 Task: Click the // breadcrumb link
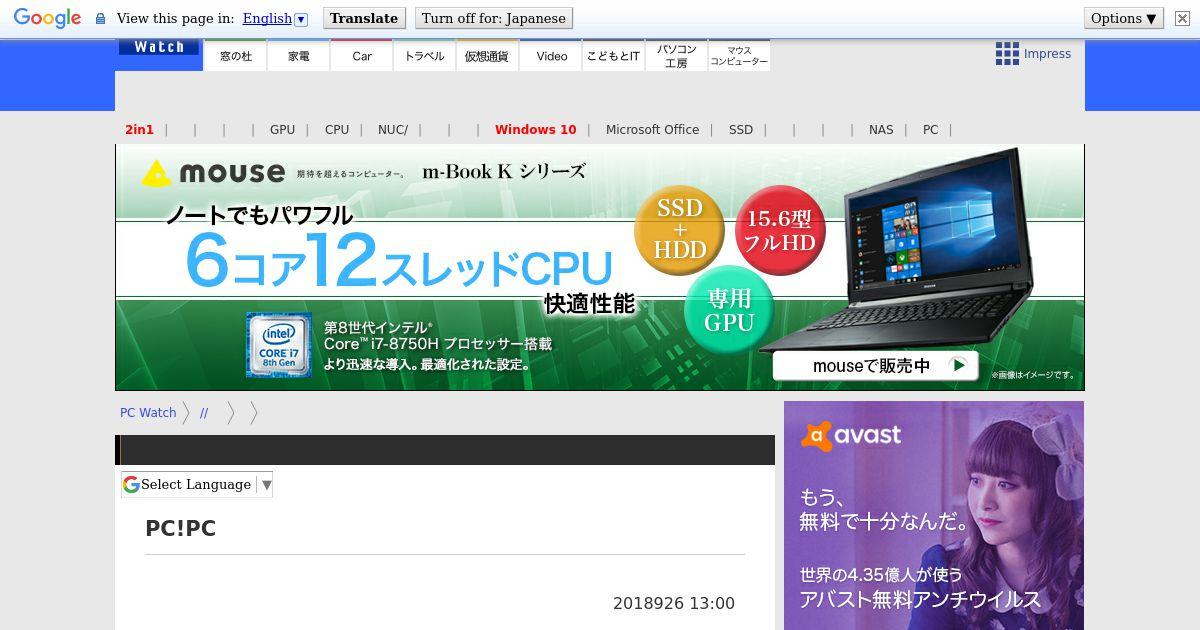[204, 412]
